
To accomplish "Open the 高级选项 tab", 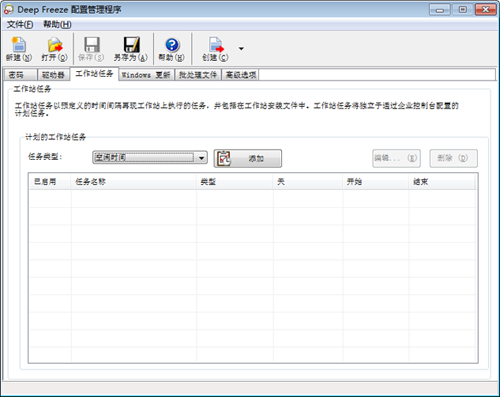I will click(241, 75).
